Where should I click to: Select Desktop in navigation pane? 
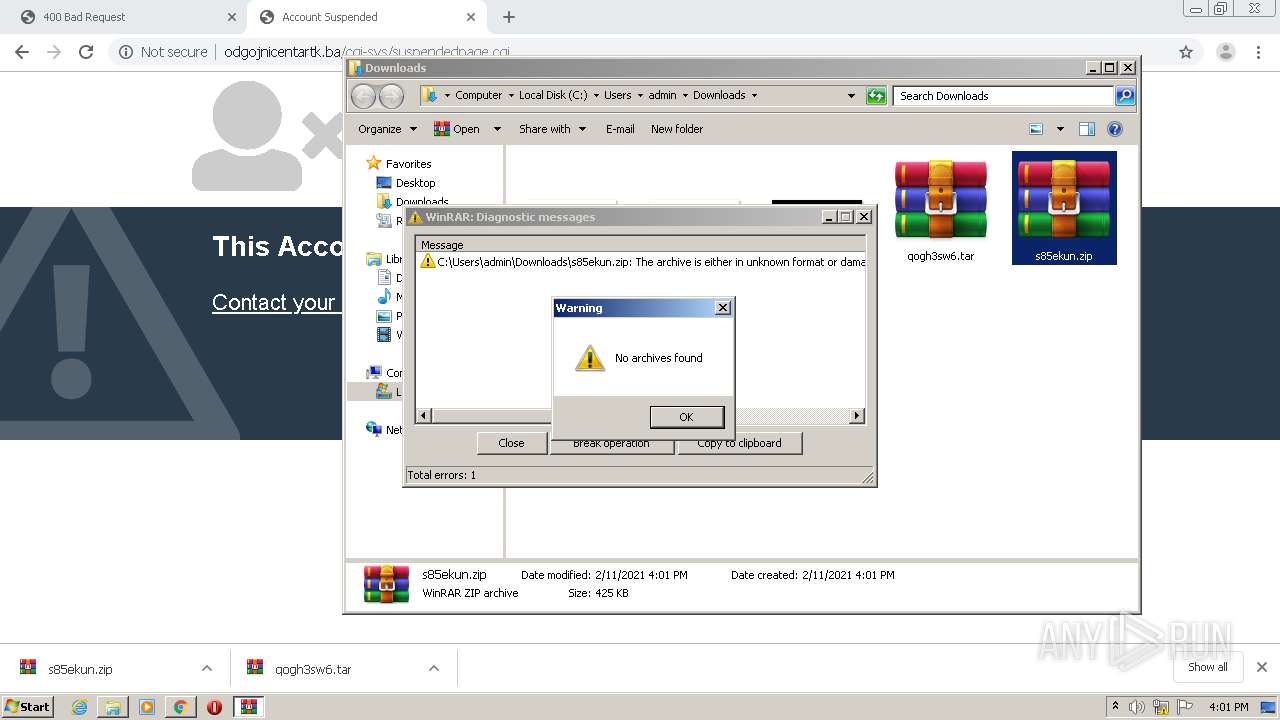415,183
